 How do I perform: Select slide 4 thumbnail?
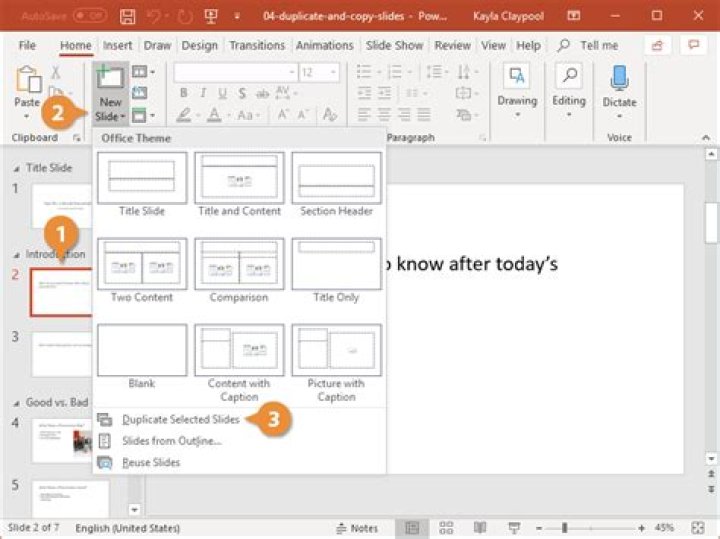pos(62,440)
